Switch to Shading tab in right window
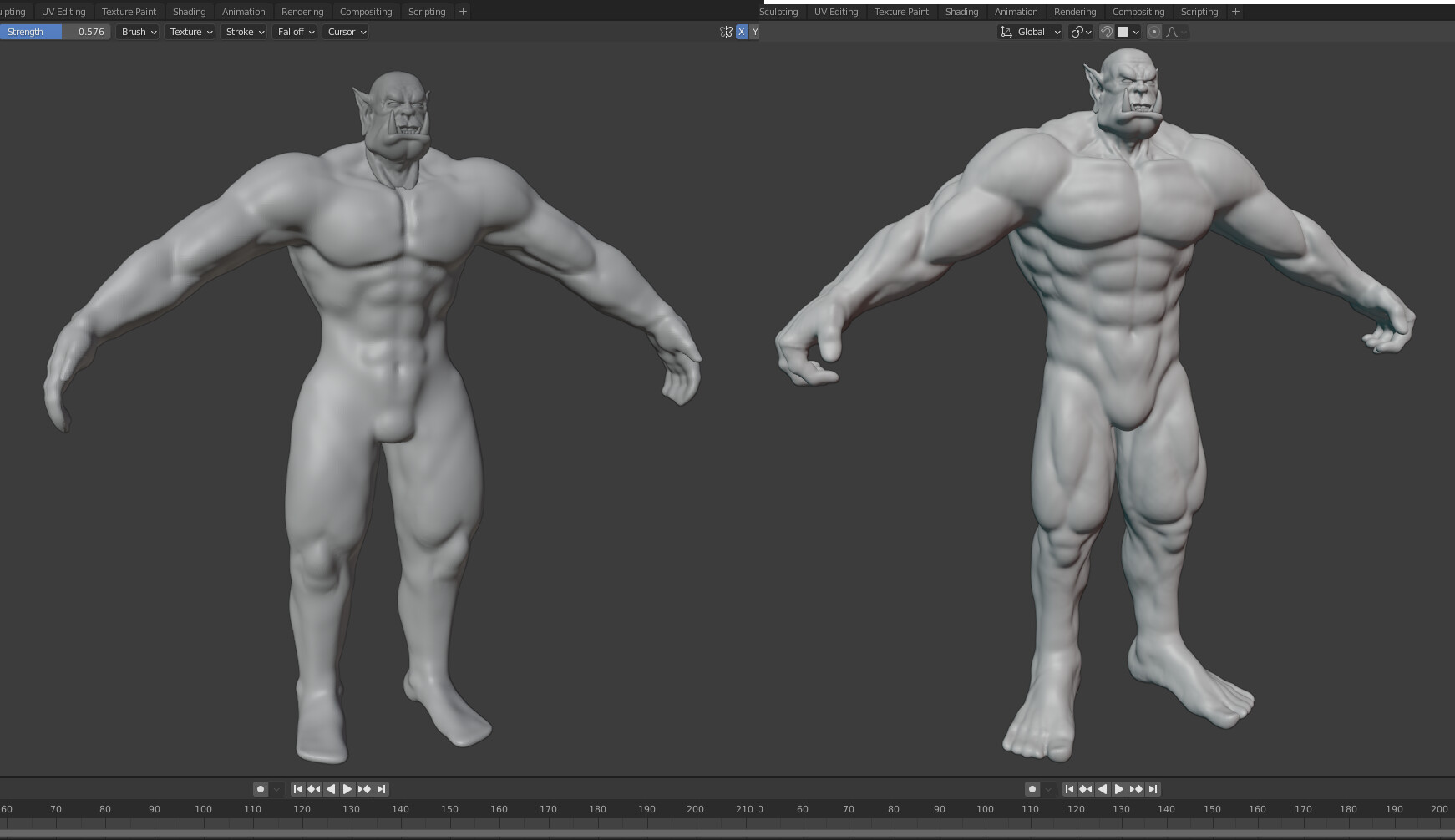Image resolution: width=1455 pixels, height=840 pixels. (961, 12)
